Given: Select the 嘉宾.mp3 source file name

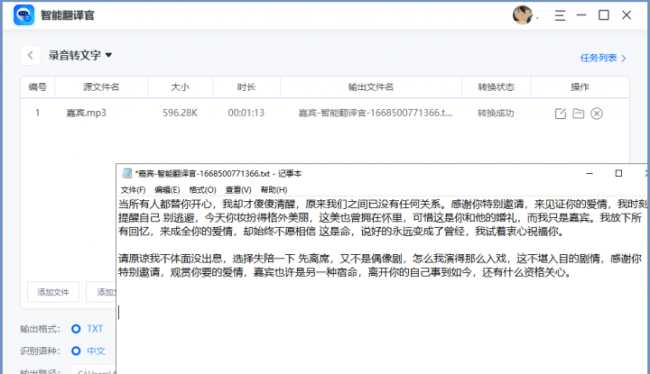Looking at the screenshot, I should (x=86, y=113).
